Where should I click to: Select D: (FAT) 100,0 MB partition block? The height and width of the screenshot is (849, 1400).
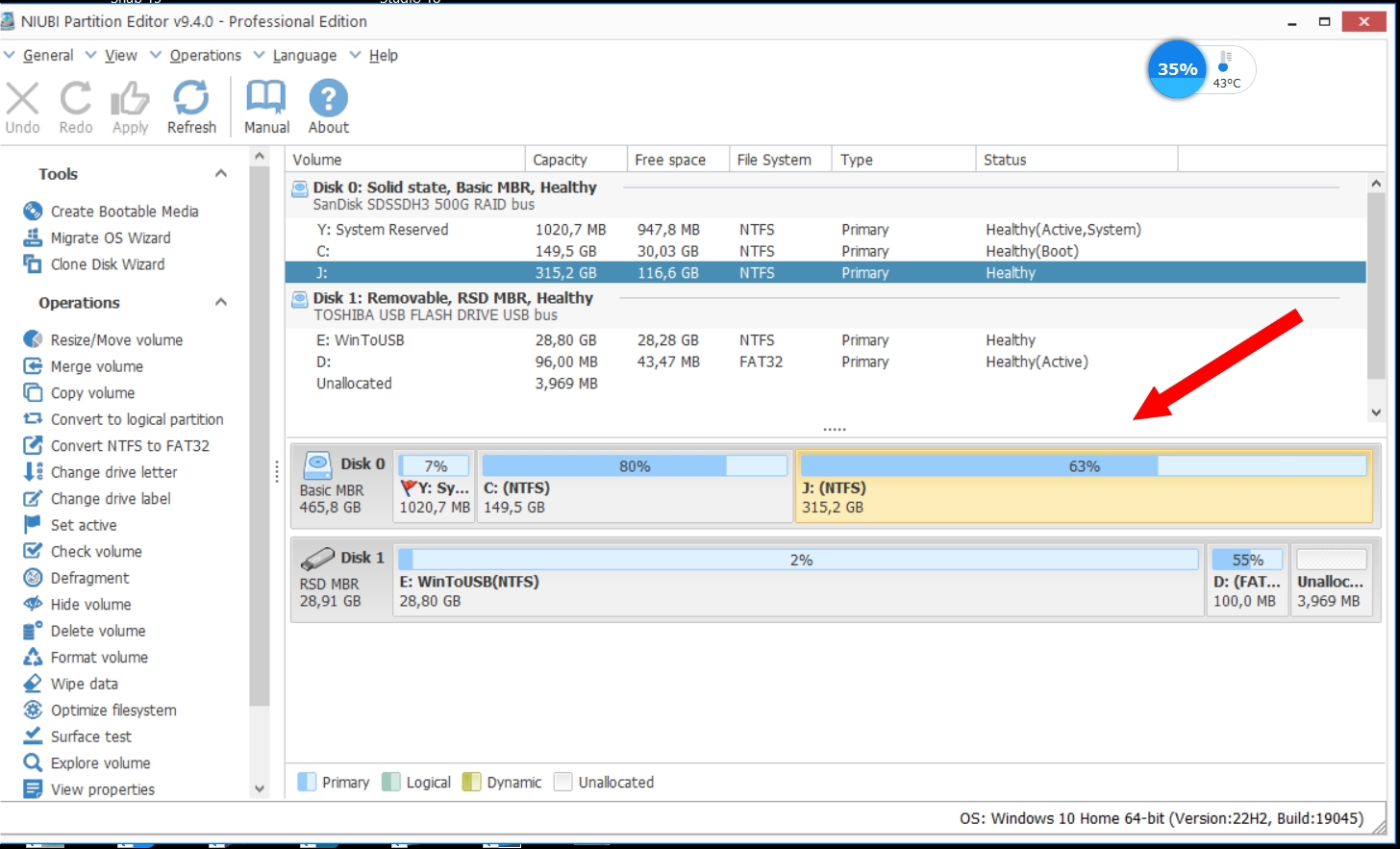click(x=1247, y=580)
